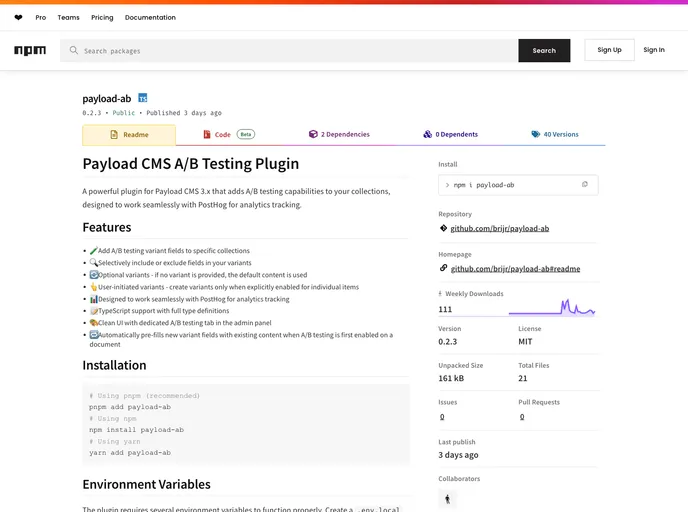688x512 pixels.
Task: Open the Pro menu item
Action: coord(41,18)
